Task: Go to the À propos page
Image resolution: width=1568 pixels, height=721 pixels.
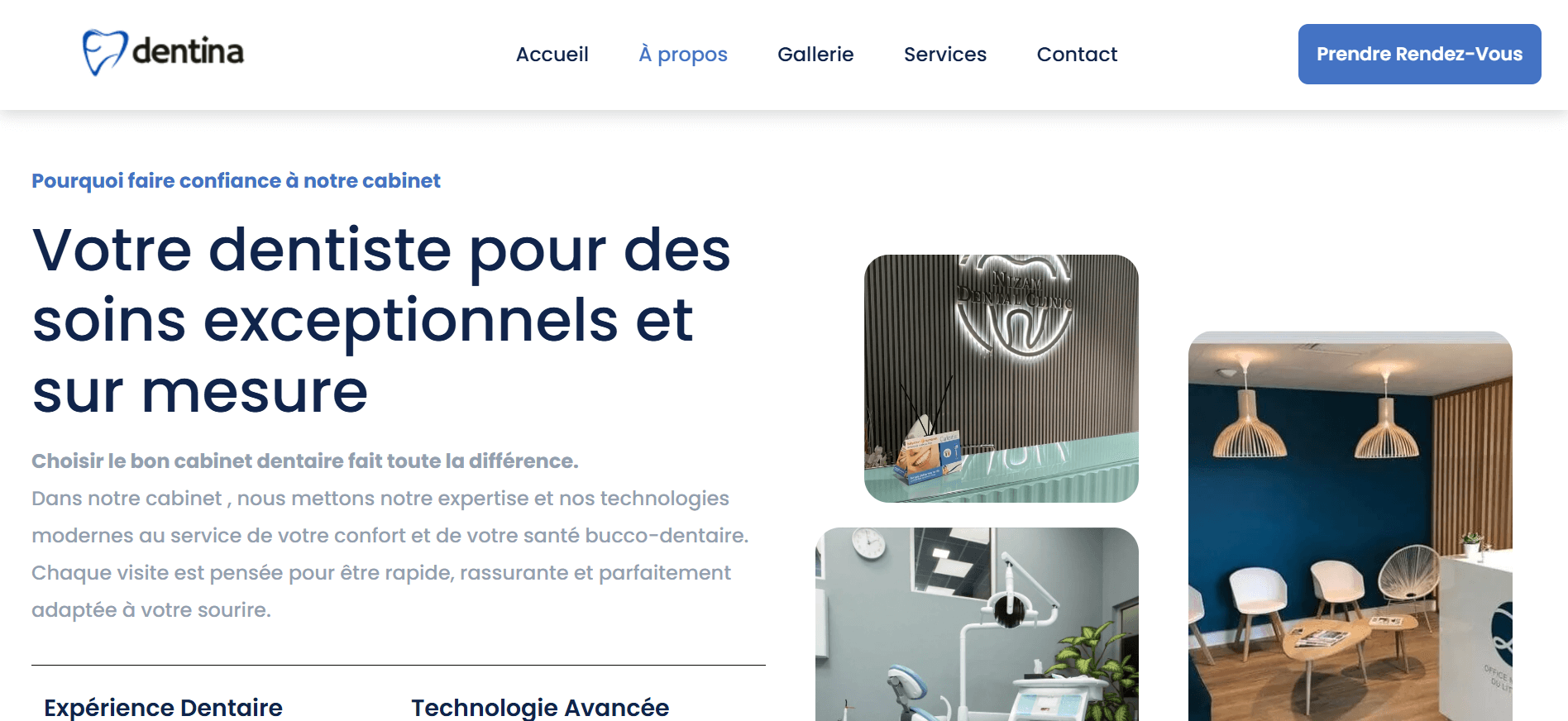Action: [x=683, y=55]
